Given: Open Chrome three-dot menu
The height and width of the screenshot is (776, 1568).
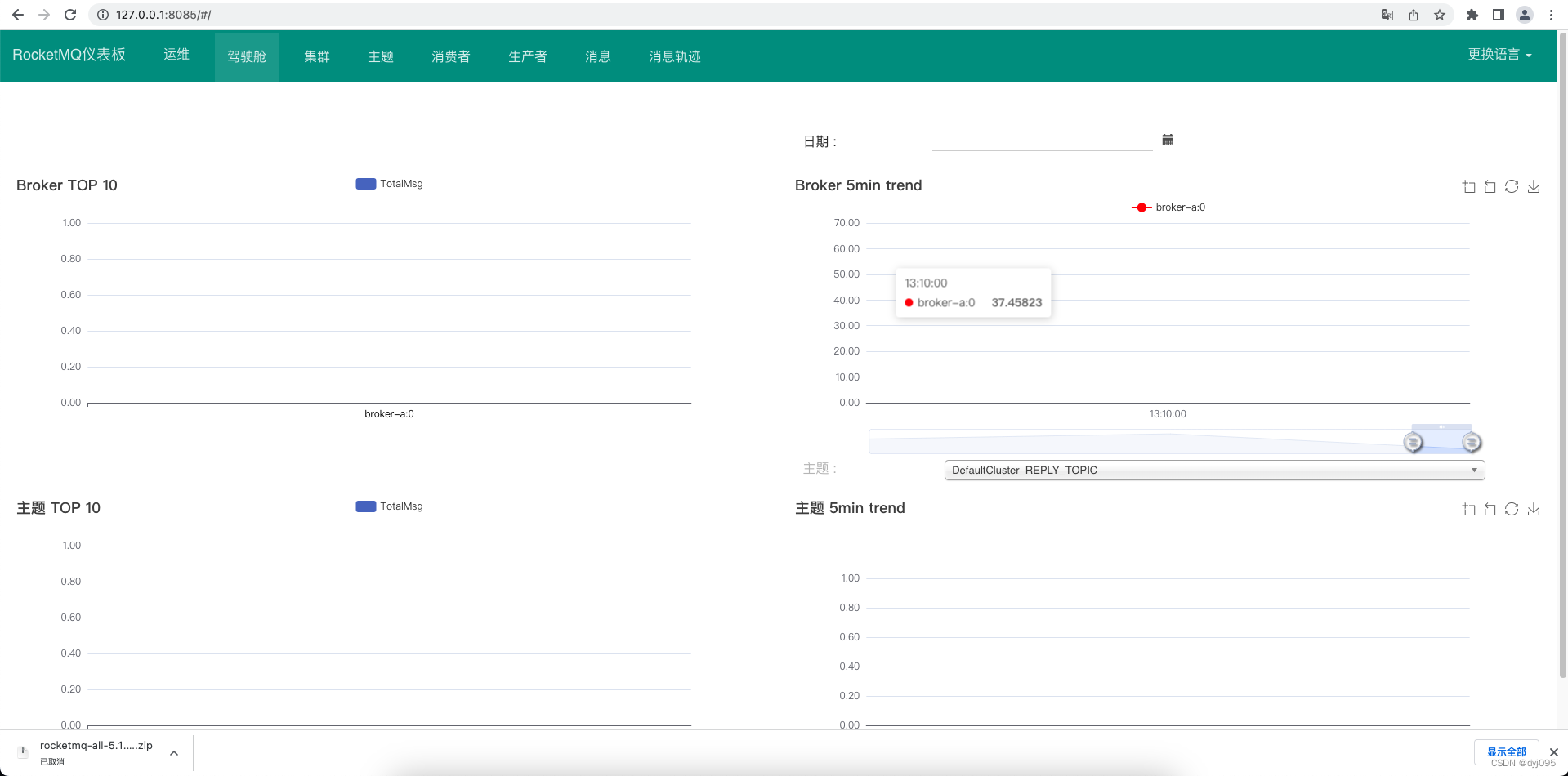Looking at the screenshot, I should pos(1551,15).
